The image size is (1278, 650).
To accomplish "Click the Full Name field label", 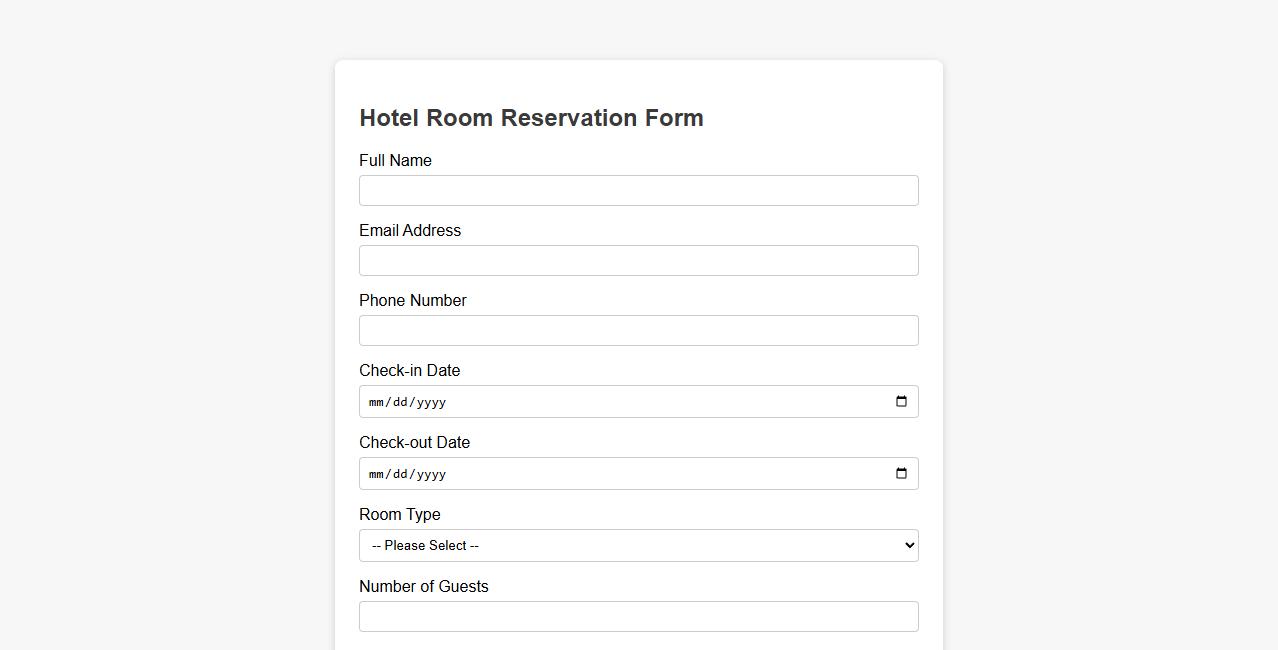I will 395,160.
